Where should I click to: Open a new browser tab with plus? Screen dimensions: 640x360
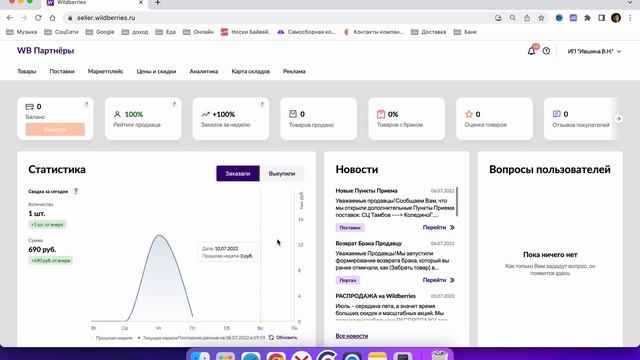click(x=158, y=3)
